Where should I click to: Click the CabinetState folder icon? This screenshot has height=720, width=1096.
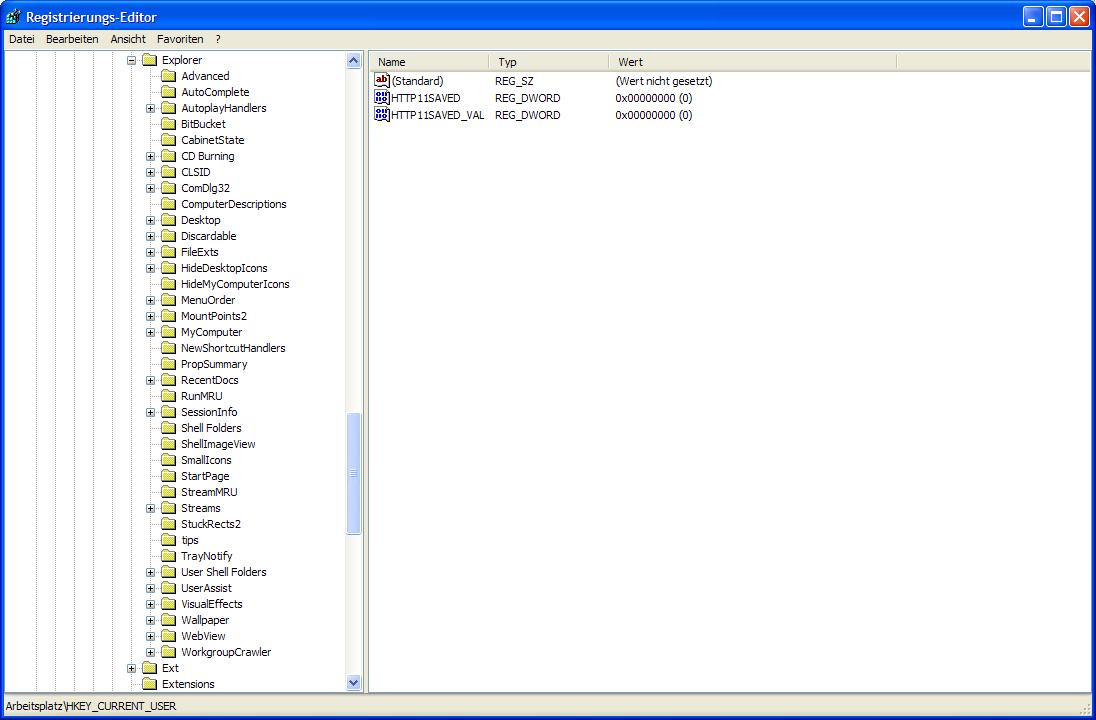(168, 140)
